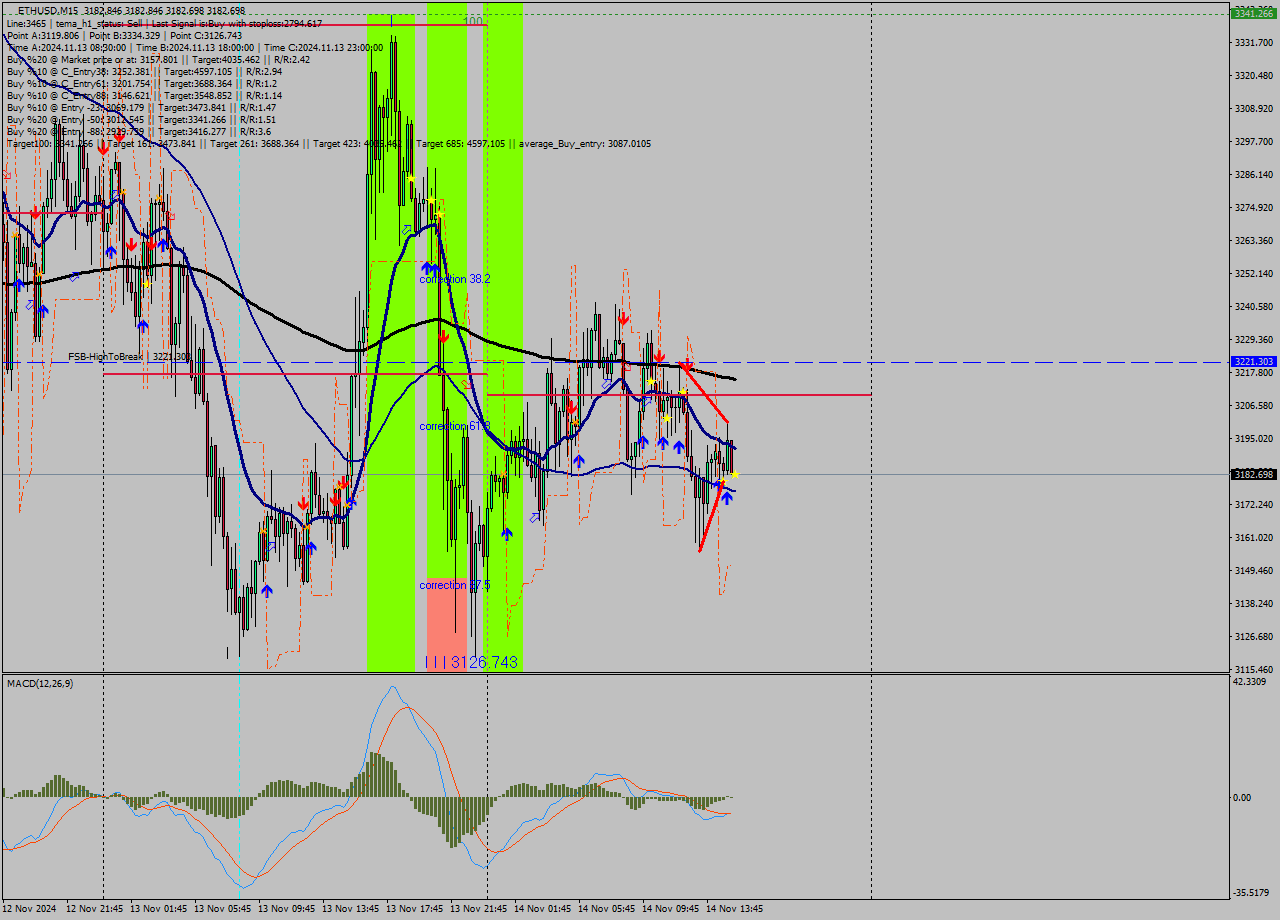
Task: Click the 'Buy %20 @ Entry -88' info line
Action: point(138,131)
